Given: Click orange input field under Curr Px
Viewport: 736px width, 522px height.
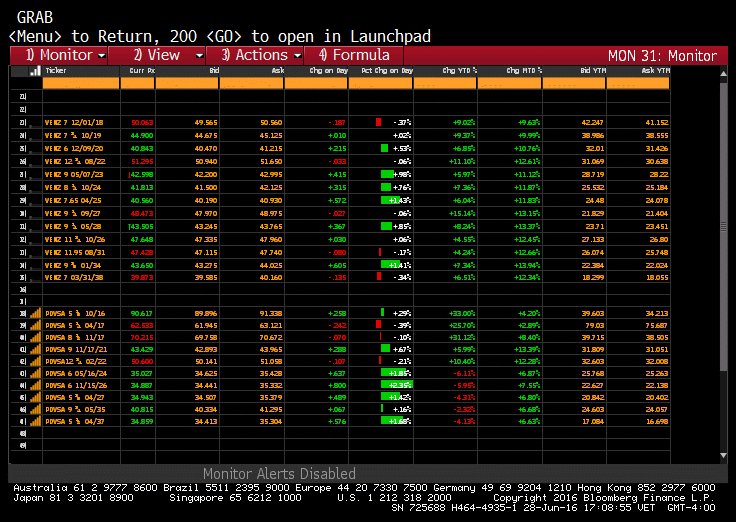Looking at the screenshot, I should coord(138,83).
